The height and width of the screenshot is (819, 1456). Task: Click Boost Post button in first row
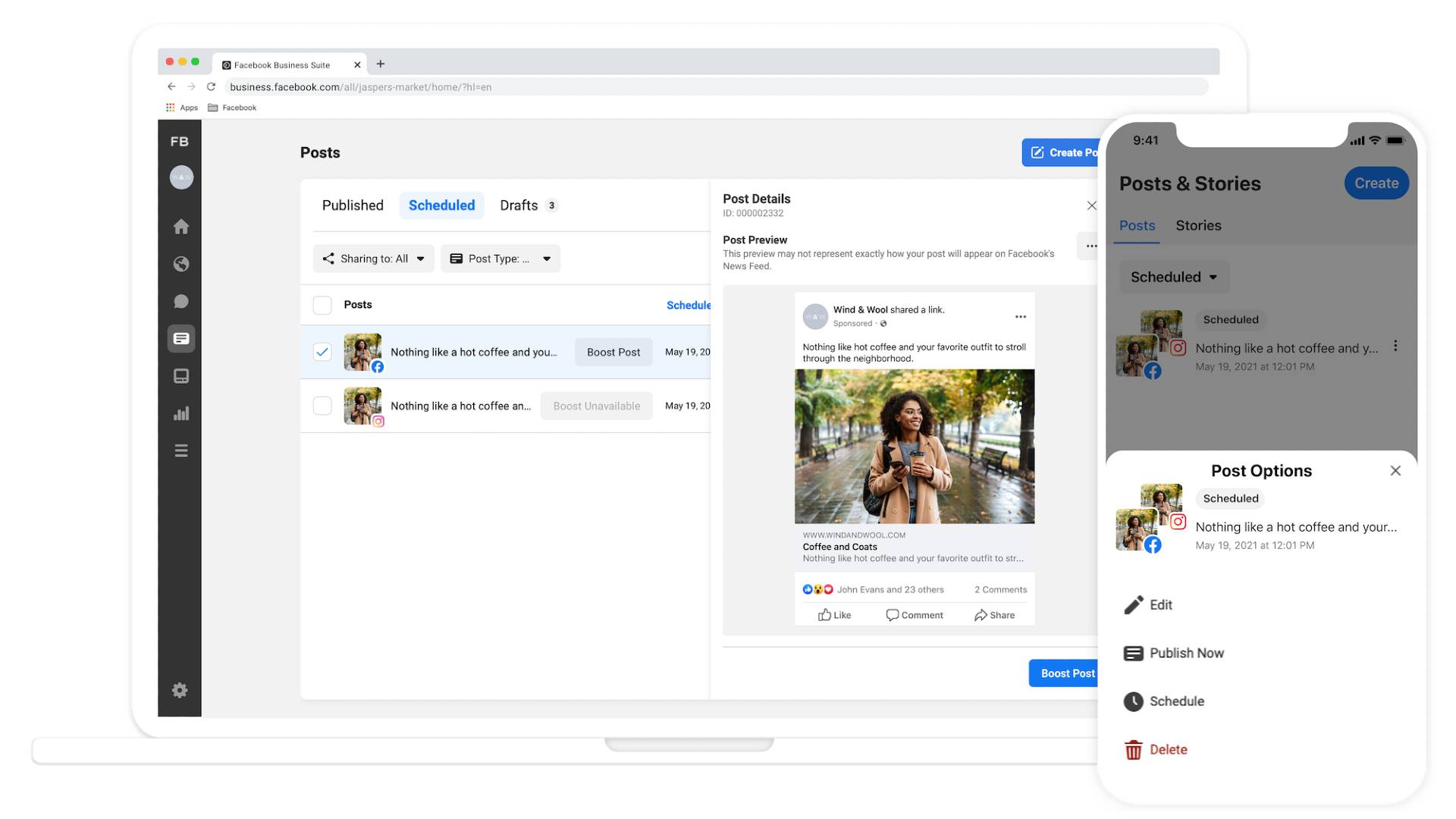pos(613,352)
